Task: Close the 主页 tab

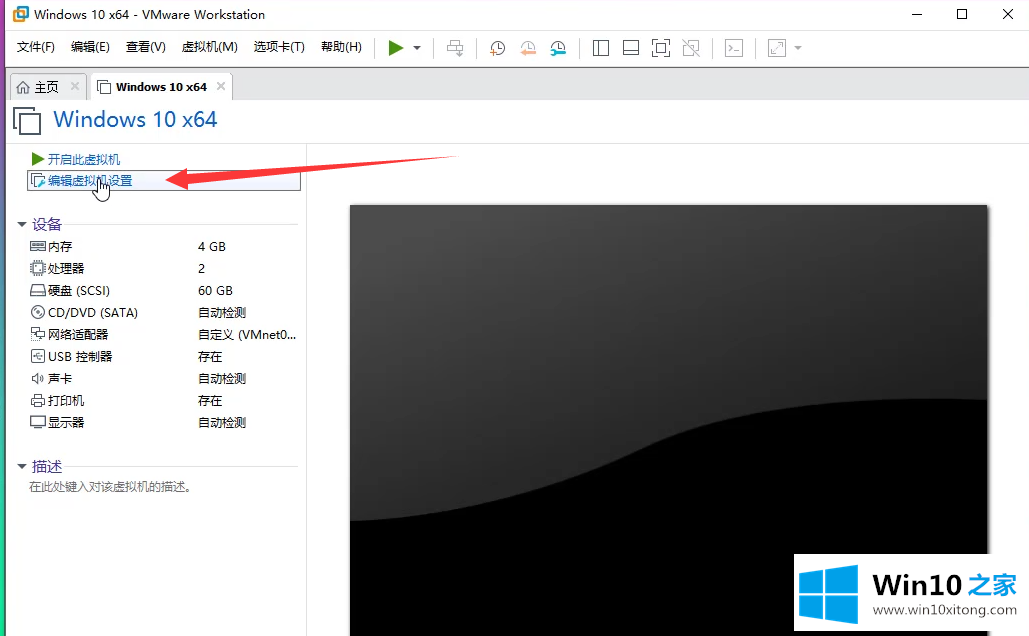Action: [75, 86]
